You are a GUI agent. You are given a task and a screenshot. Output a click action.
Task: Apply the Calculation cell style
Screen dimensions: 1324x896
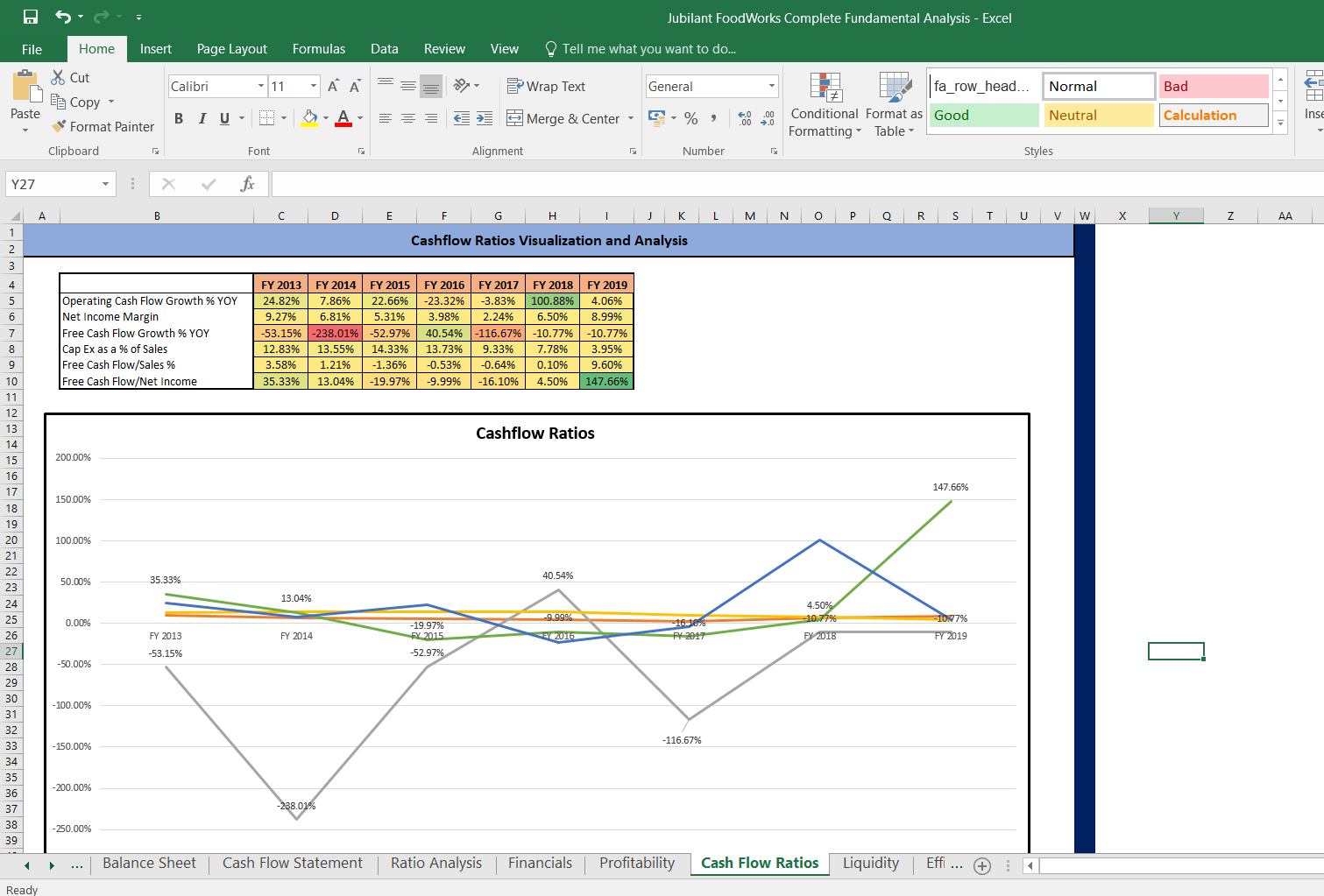(x=1214, y=115)
